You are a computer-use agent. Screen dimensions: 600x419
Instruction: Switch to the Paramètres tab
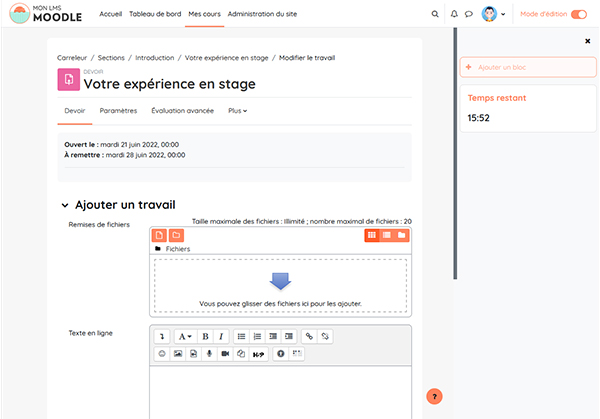coord(118,110)
